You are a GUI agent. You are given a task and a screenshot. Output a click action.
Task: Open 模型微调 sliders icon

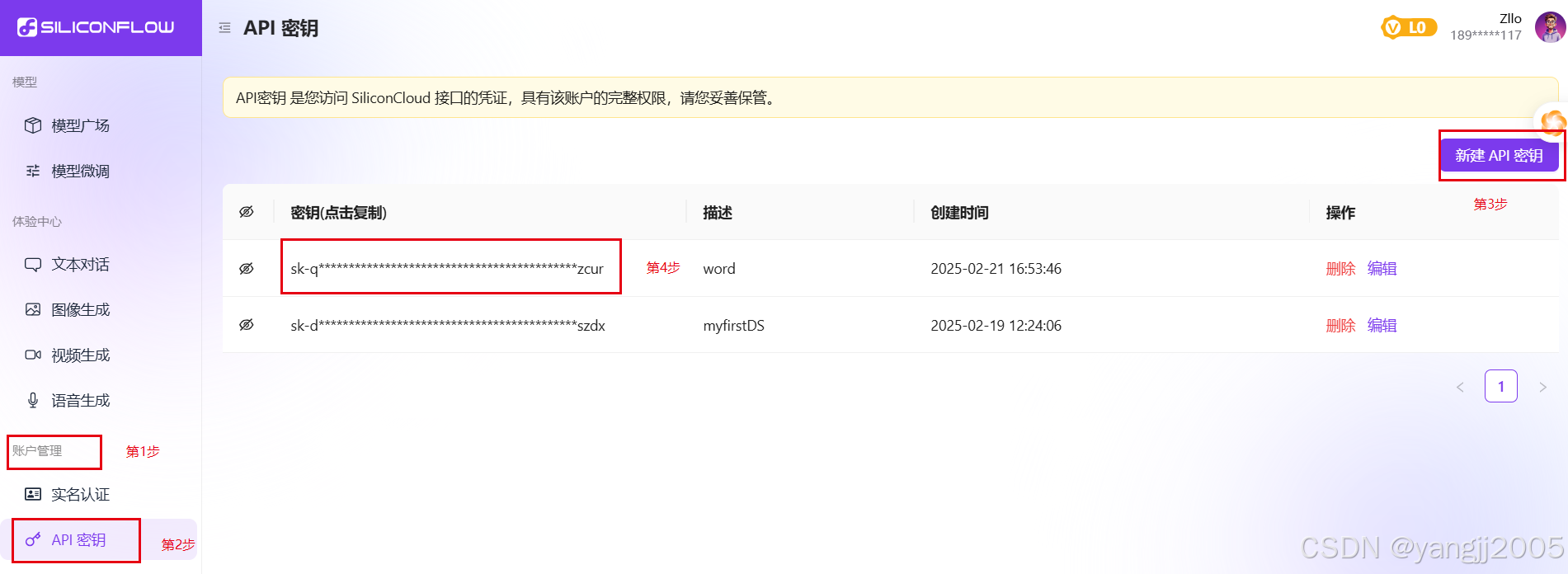point(33,171)
